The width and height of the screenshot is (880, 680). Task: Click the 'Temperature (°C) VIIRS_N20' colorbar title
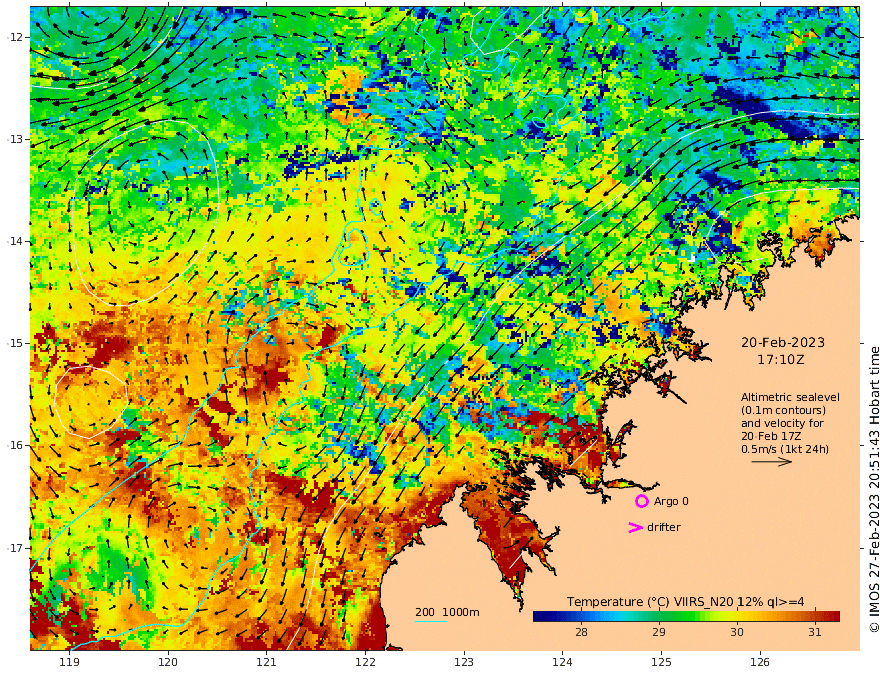pos(649,602)
